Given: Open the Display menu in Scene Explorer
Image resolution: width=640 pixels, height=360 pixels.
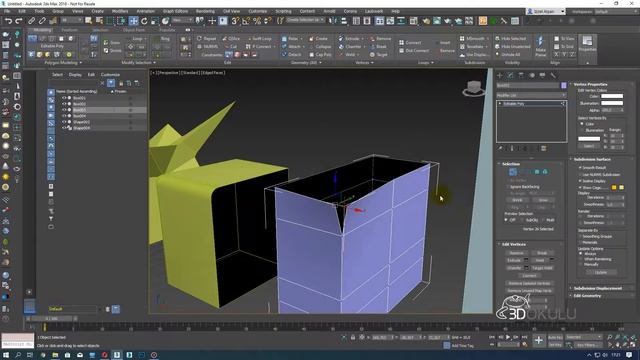Looking at the screenshot, I should [x=75, y=75].
